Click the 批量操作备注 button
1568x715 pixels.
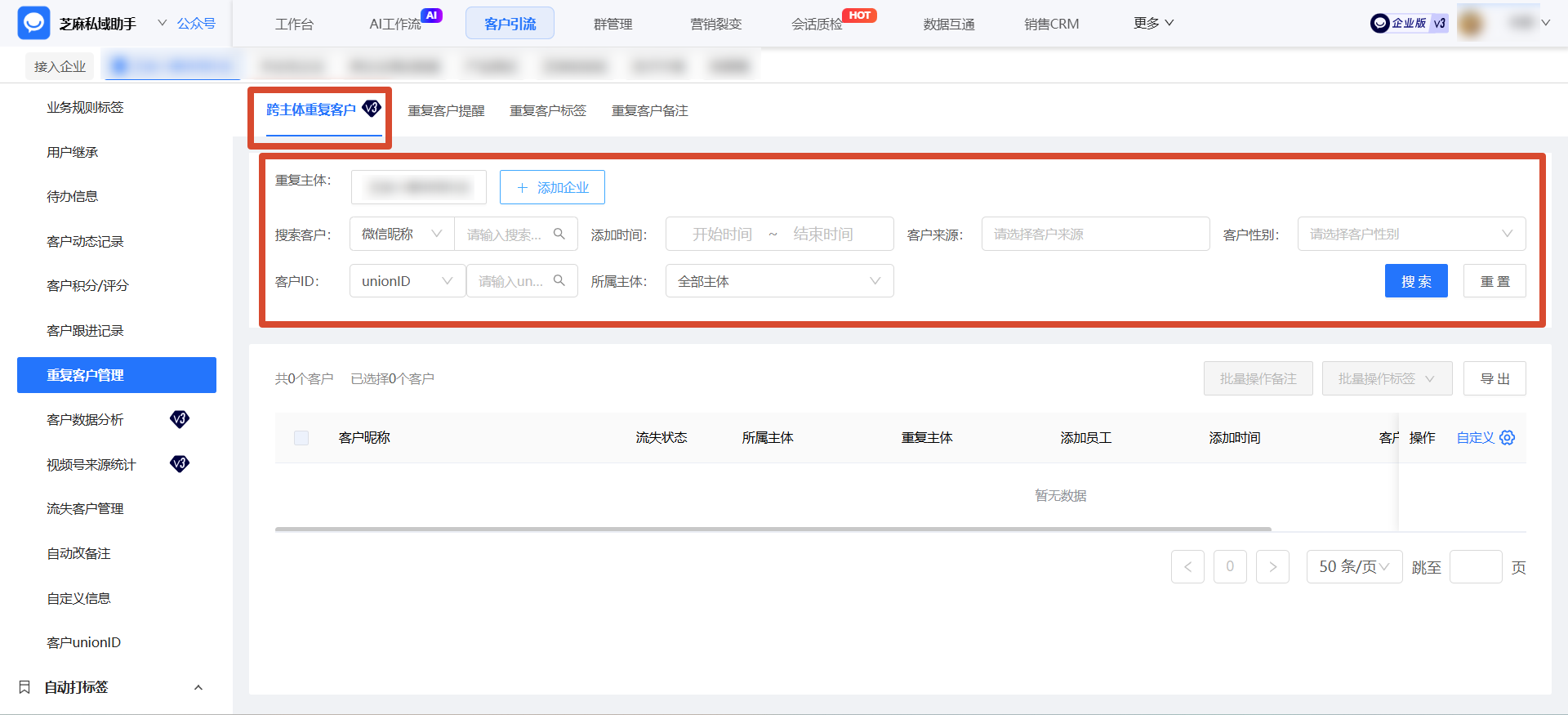coord(1258,378)
